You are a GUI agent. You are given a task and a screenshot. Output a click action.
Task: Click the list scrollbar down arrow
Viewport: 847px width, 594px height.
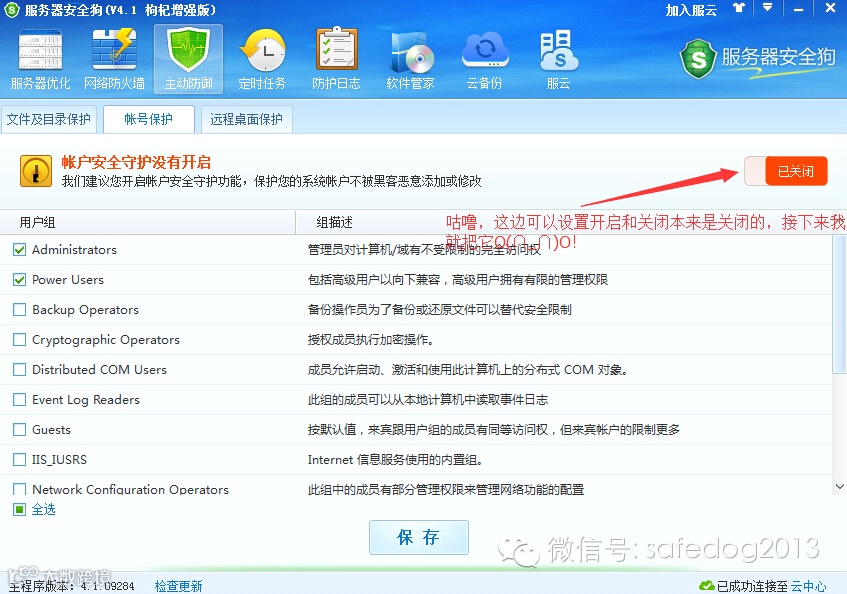[839, 487]
